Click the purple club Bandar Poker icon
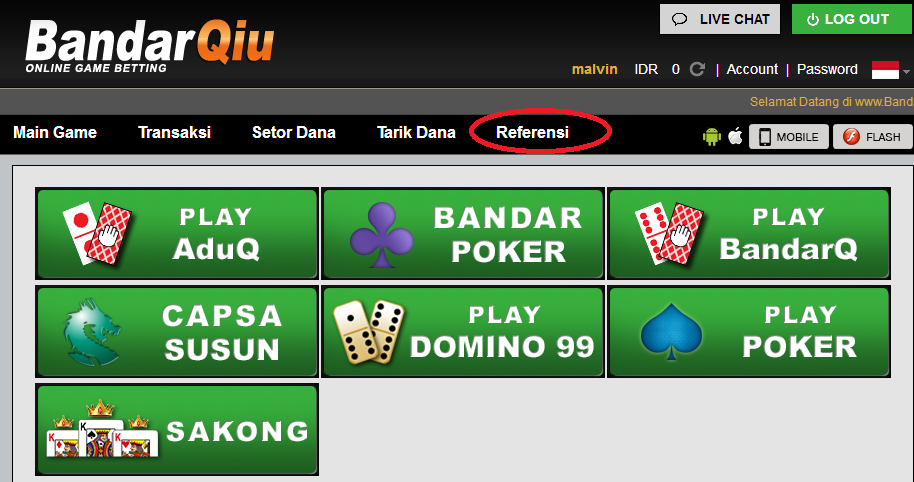The width and height of the screenshot is (914, 482). coord(382,234)
